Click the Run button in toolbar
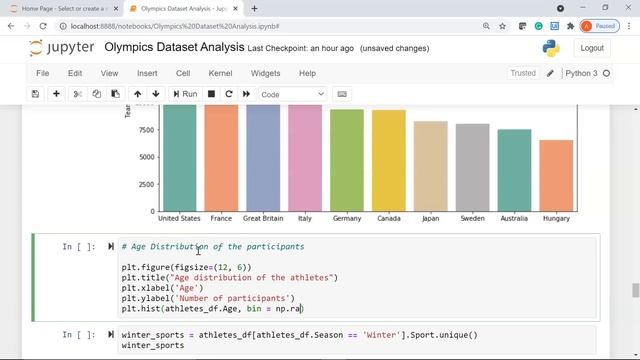This screenshot has height=360, width=640. coord(185,94)
